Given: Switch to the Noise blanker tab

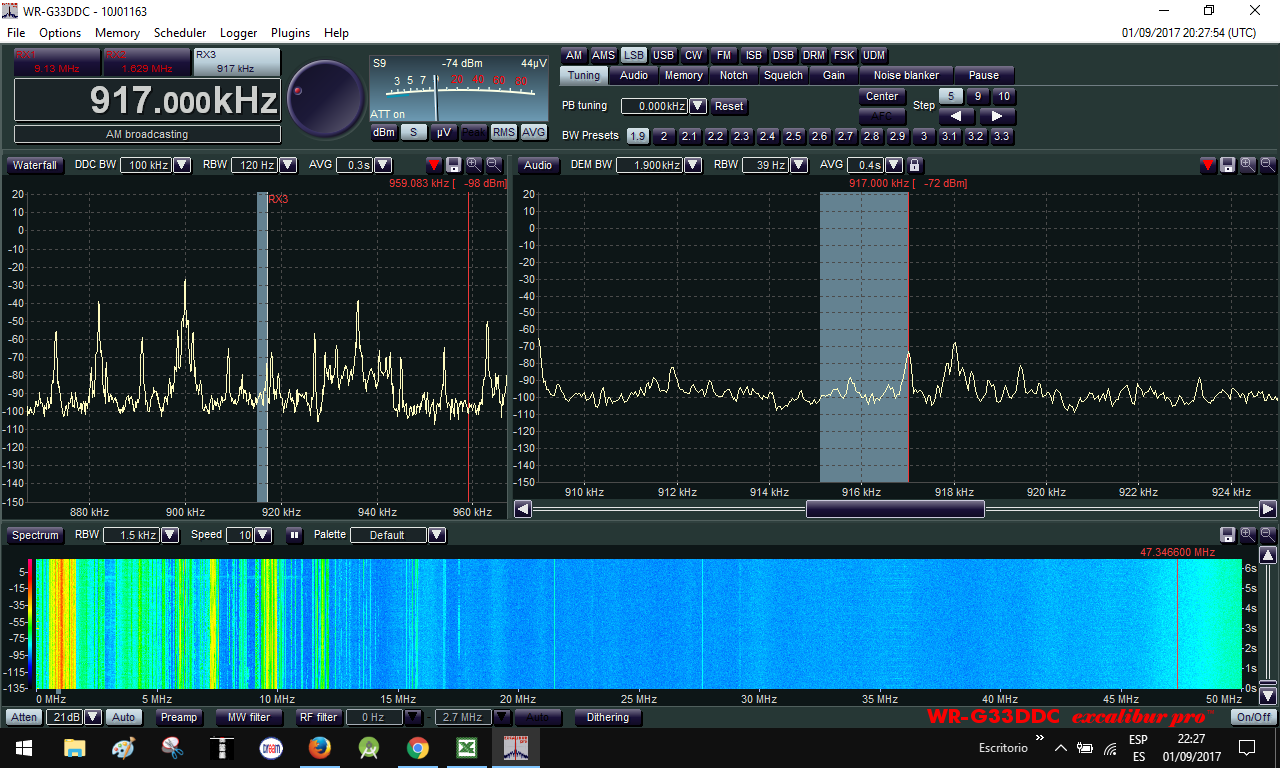Looking at the screenshot, I should point(906,75).
